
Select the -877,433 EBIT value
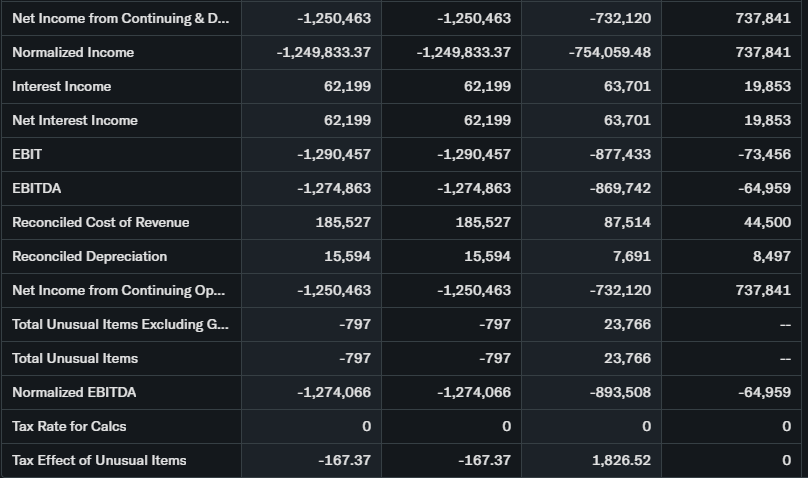[620, 154]
